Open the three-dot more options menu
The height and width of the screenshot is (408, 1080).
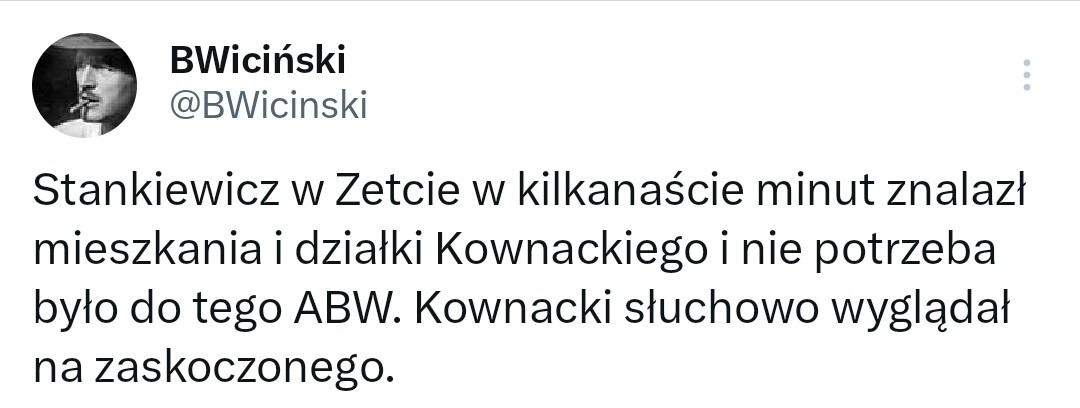(x=1027, y=75)
